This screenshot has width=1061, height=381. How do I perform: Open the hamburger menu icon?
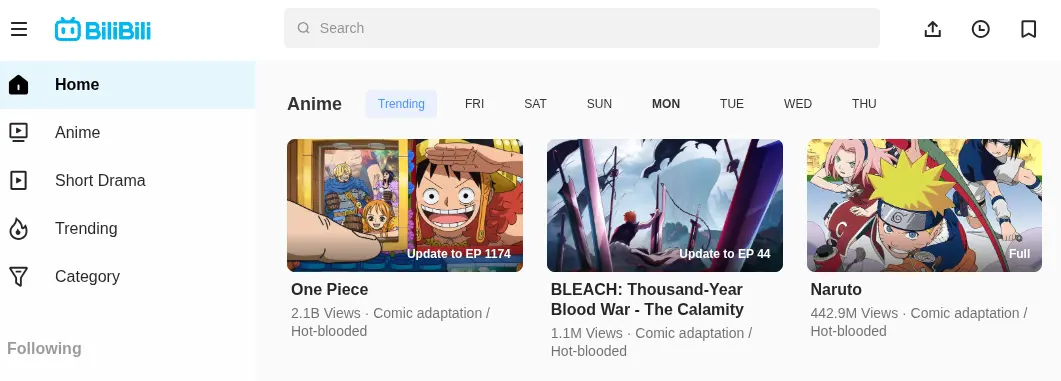tap(19, 29)
